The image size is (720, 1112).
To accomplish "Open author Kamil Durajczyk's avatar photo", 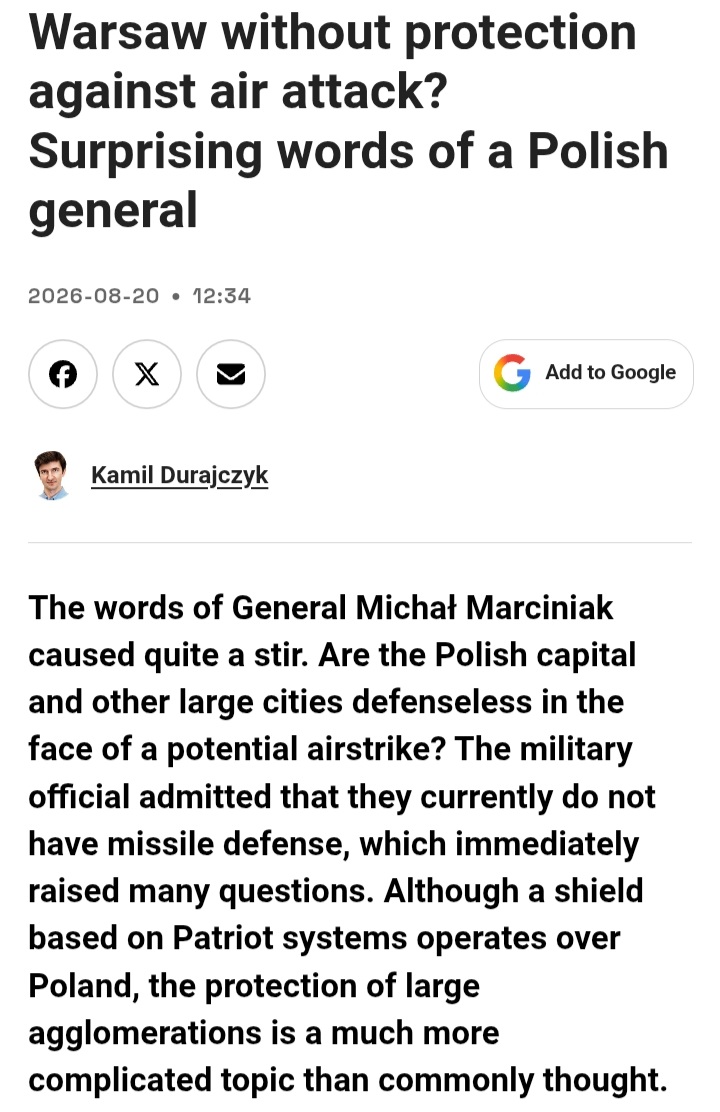I will point(51,475).
